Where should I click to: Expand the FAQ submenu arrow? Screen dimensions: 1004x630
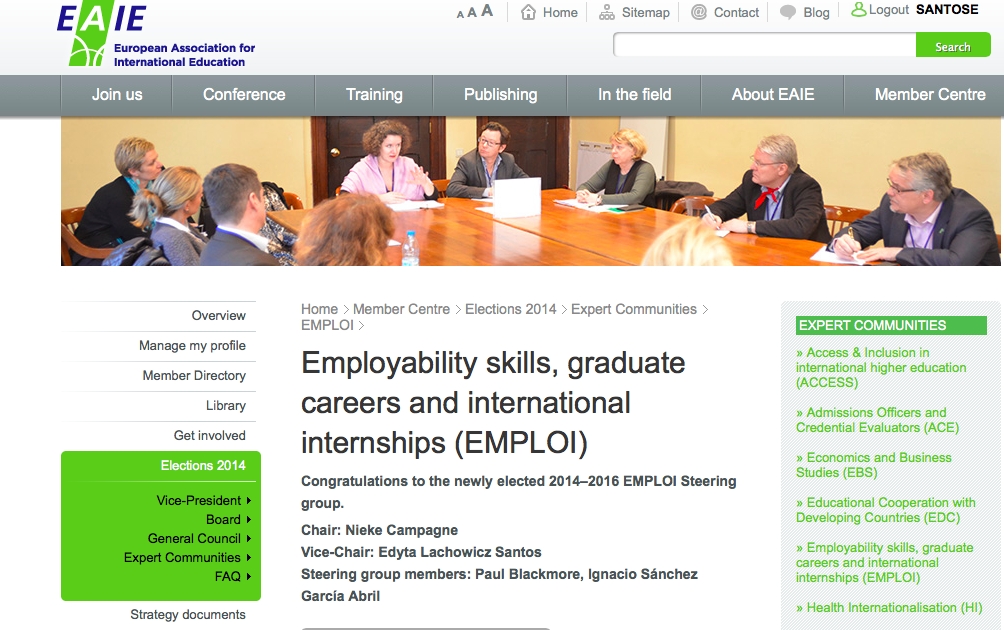click(x=248, y=576)
